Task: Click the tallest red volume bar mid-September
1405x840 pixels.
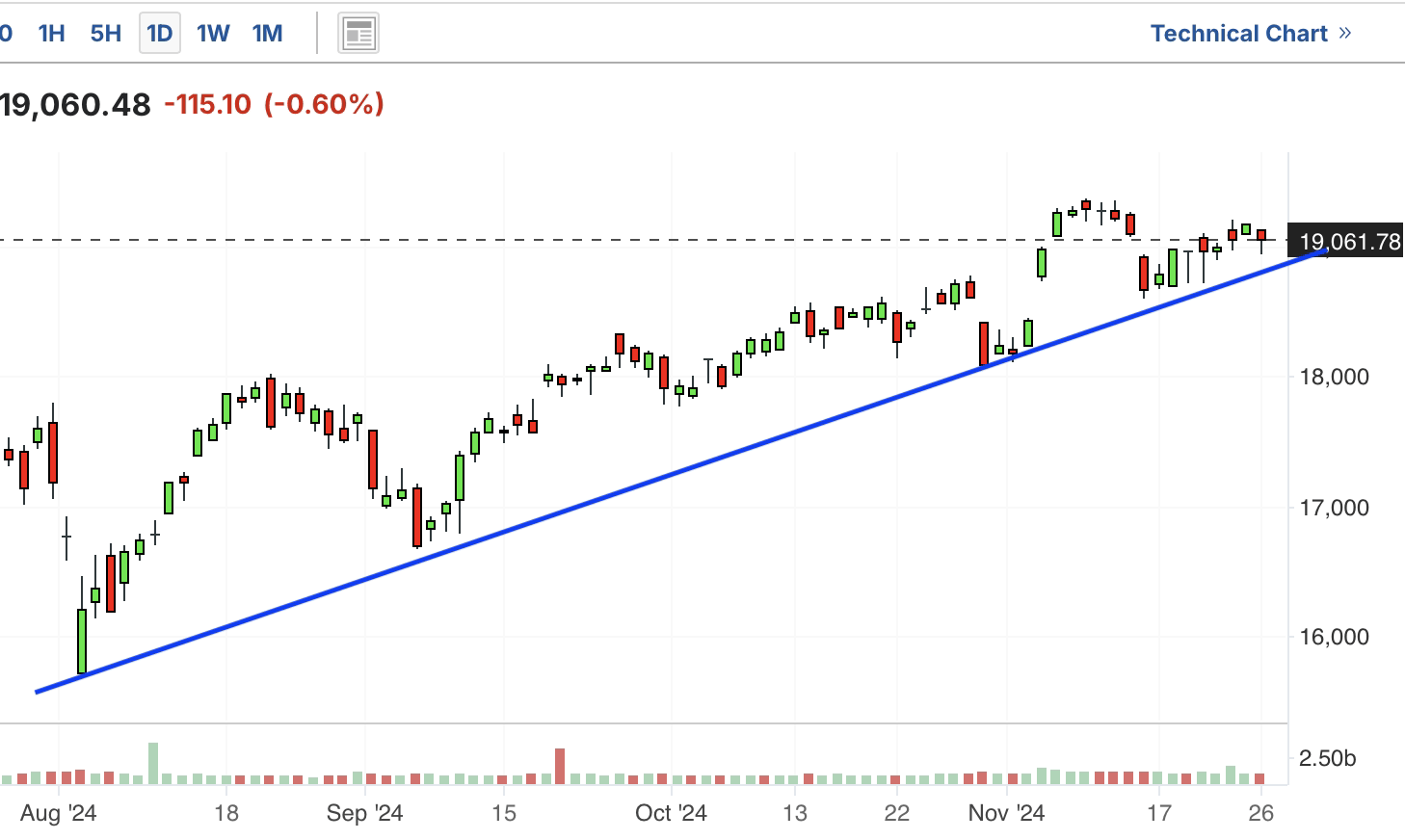Action: (560, 766)
